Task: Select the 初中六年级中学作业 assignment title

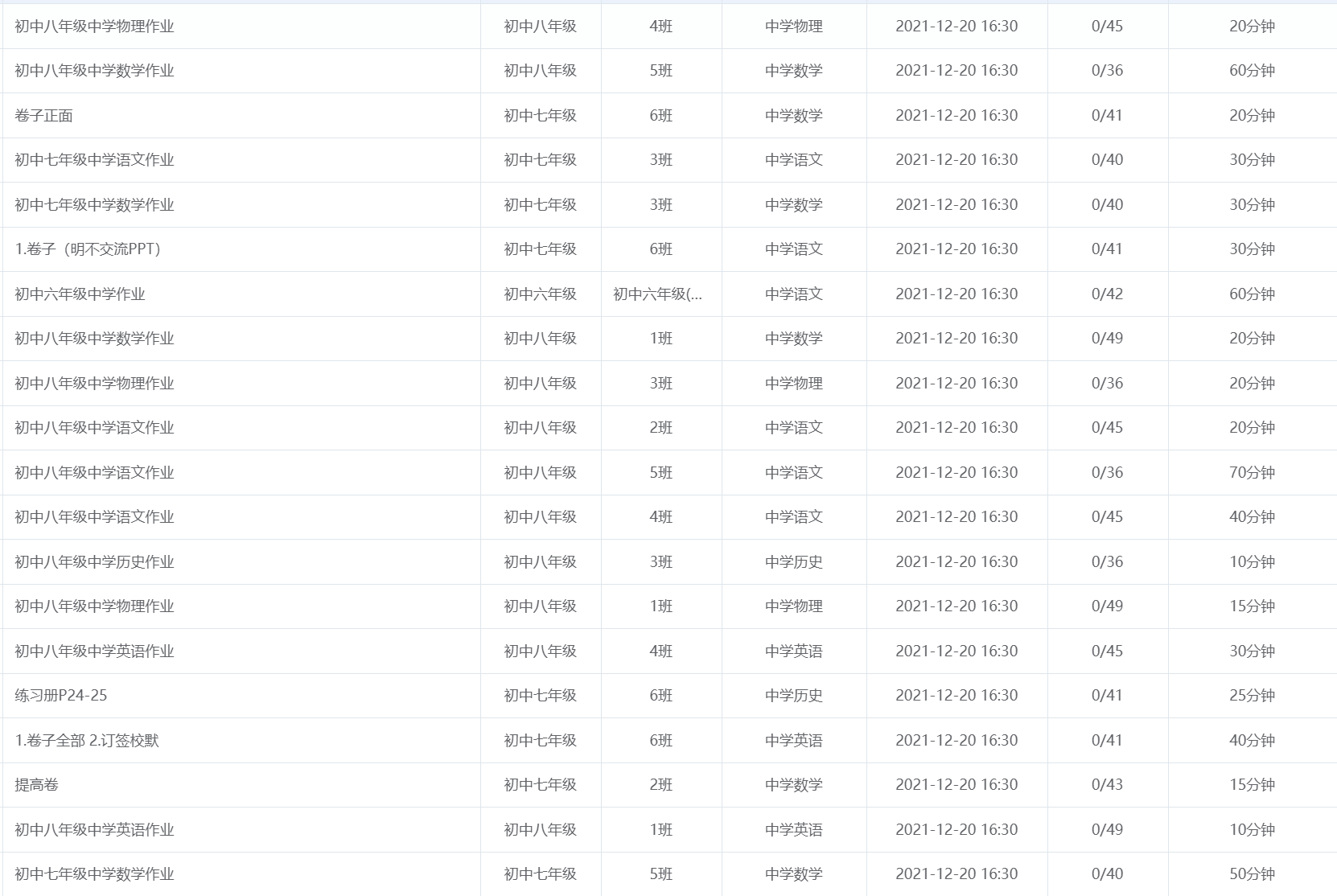Action: pos(80,294)
